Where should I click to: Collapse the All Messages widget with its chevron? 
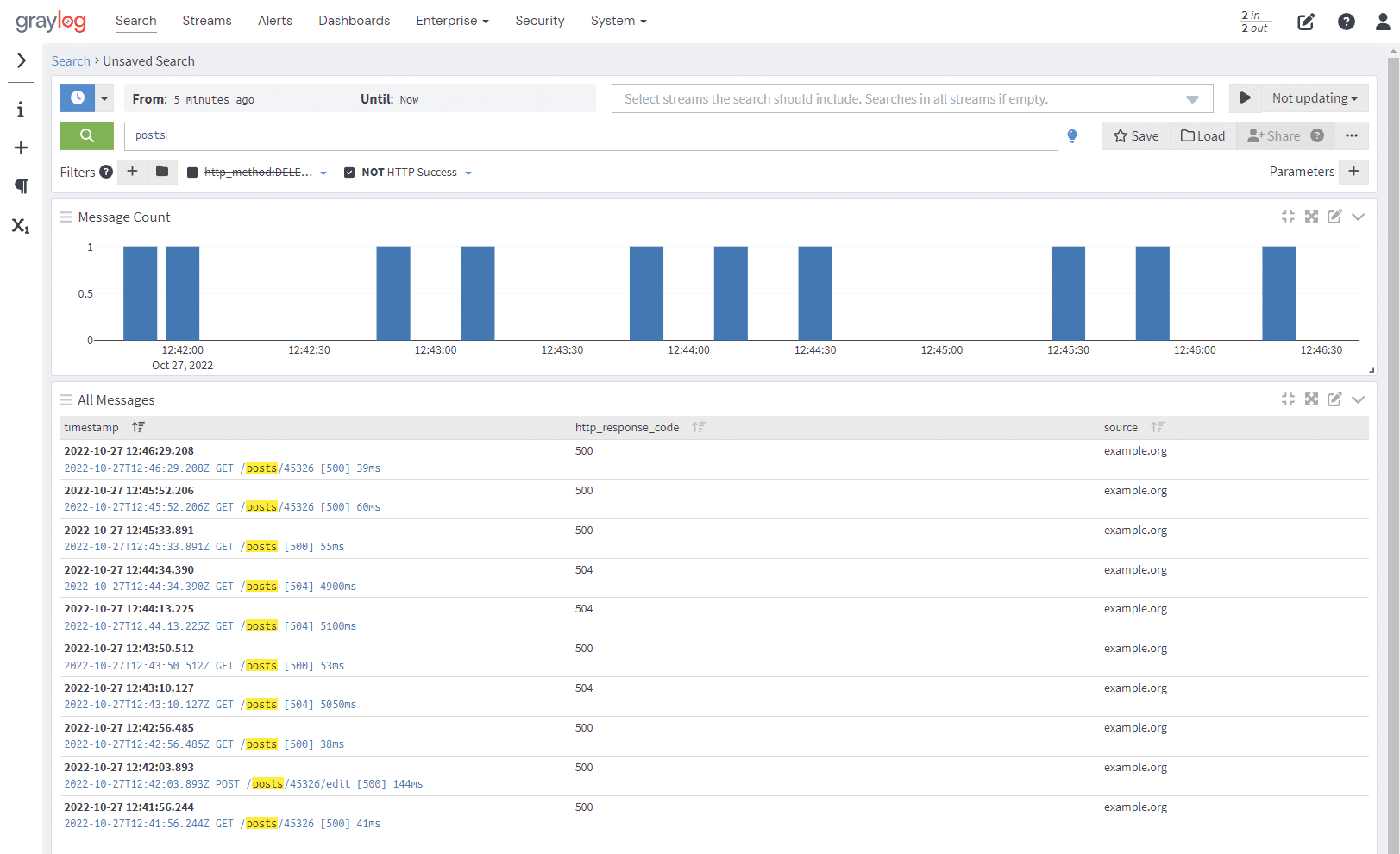tap(1359, 399)
